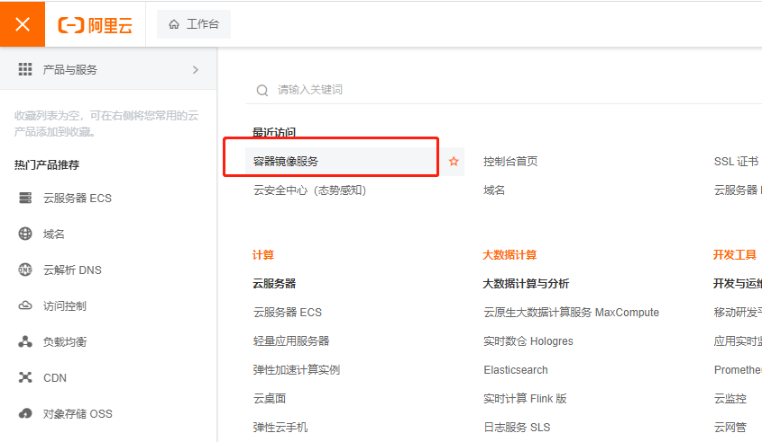Image resolution: width=762 pixels, height=442 pixels.
Task: Open 负载均衡 in sidebar
Action: [x=65, y=342]
